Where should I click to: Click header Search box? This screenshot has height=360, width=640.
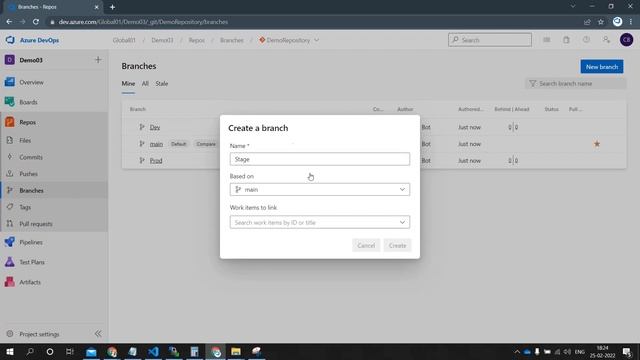click(490, 40)
